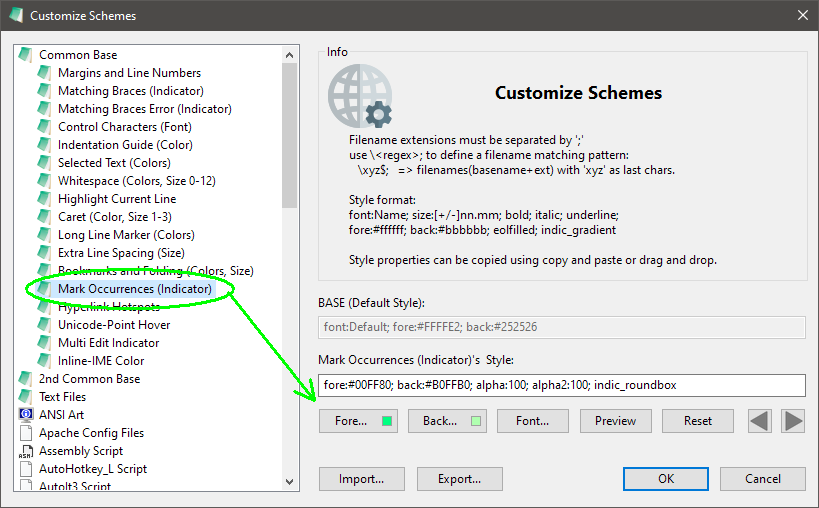
Task: Click the icon beside Long Line Marker (Colors)
Action: coord(44,234)
